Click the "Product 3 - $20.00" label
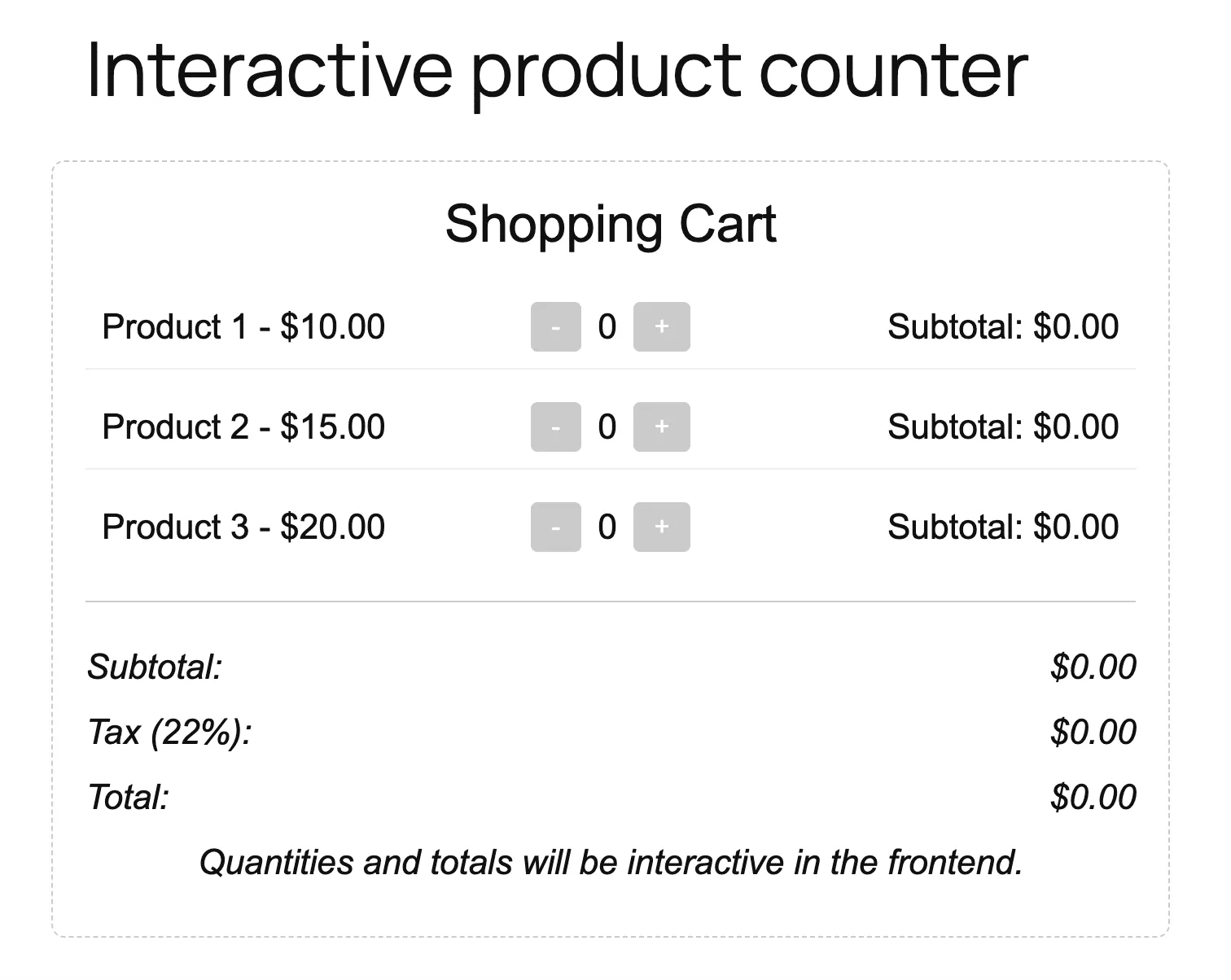The width and height of the screenshot is (1231, 980). [x=243, y=527]
